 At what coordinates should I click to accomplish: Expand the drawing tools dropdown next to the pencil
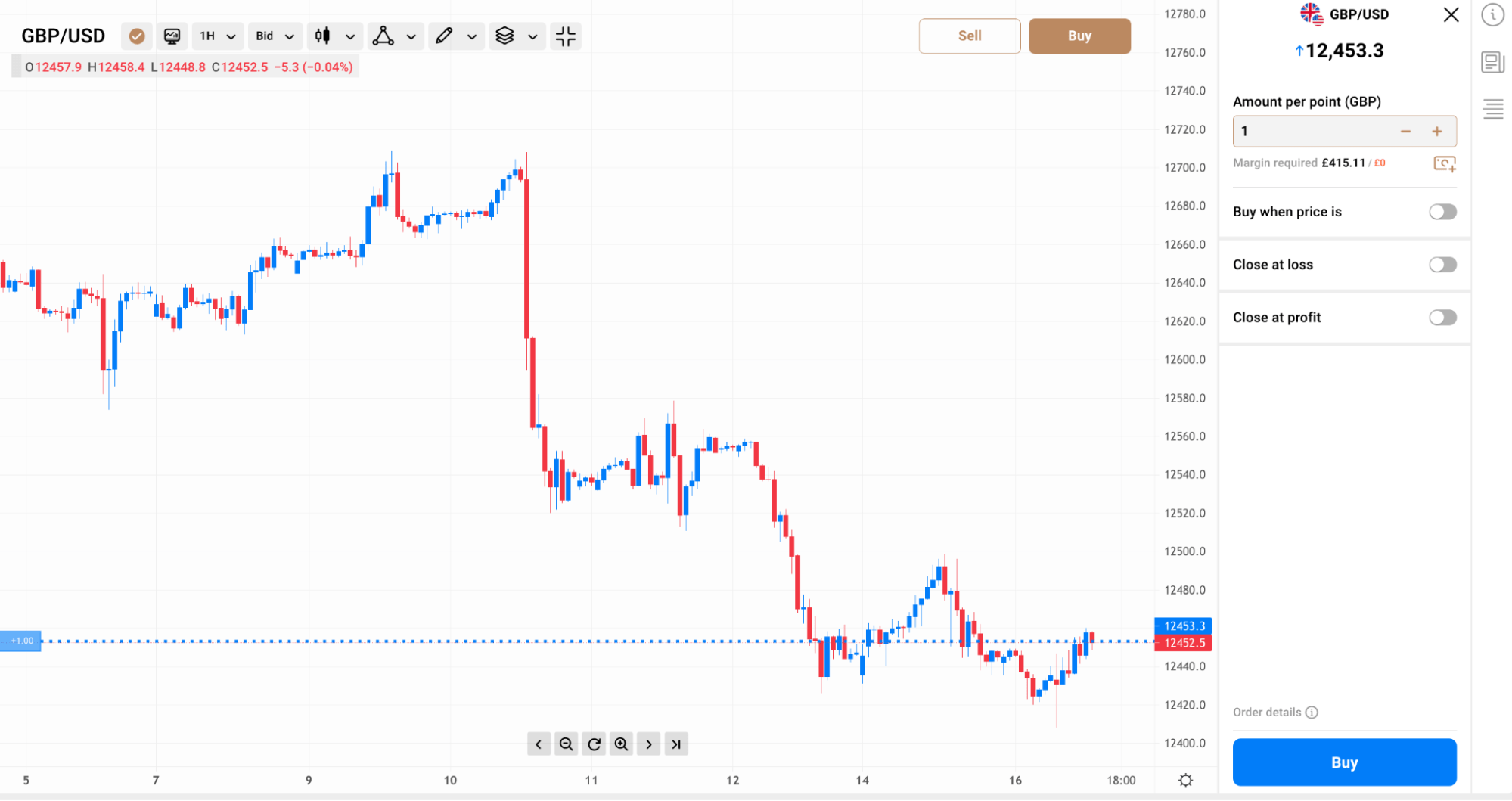(x=473, y=36)
